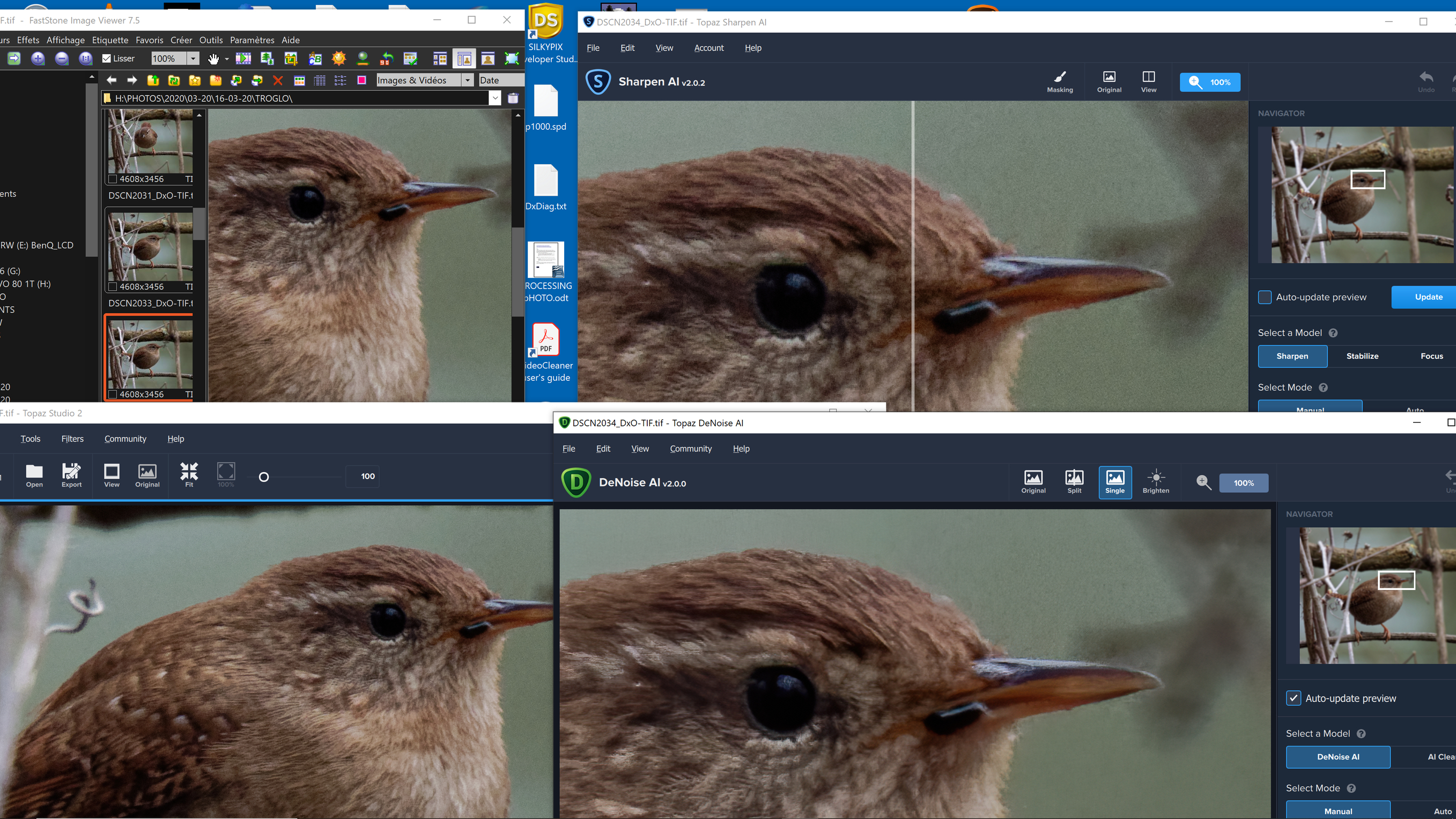Click the Update button in Sharpen AI

pos(1428,297)
